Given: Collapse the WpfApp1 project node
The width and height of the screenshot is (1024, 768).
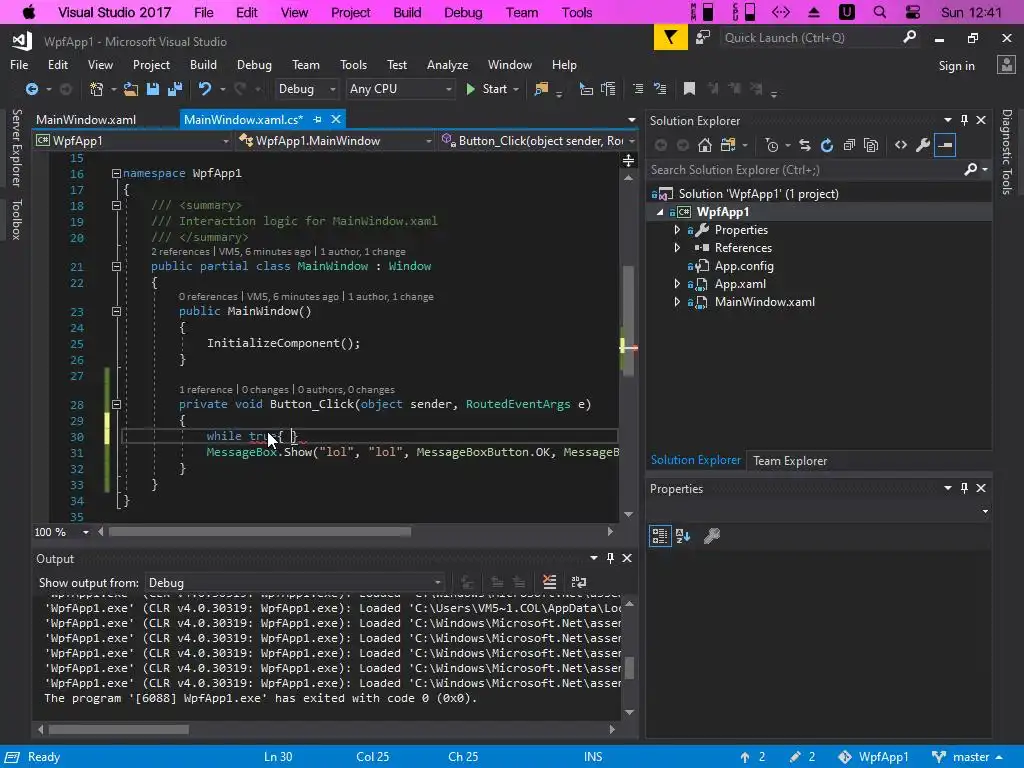Looking at the screenshot, I should [x=660, y=212].
